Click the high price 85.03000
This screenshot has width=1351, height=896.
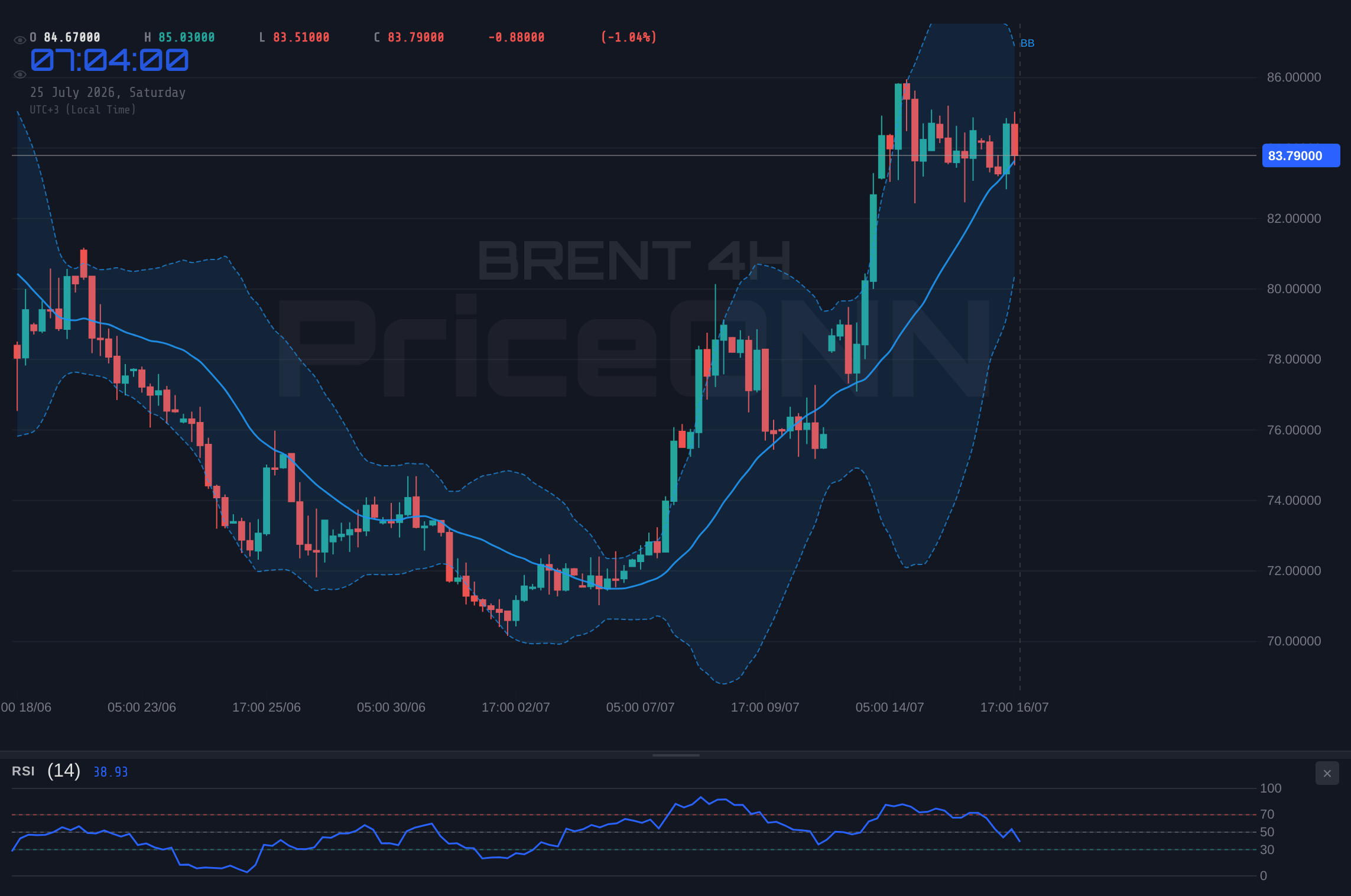187,37
